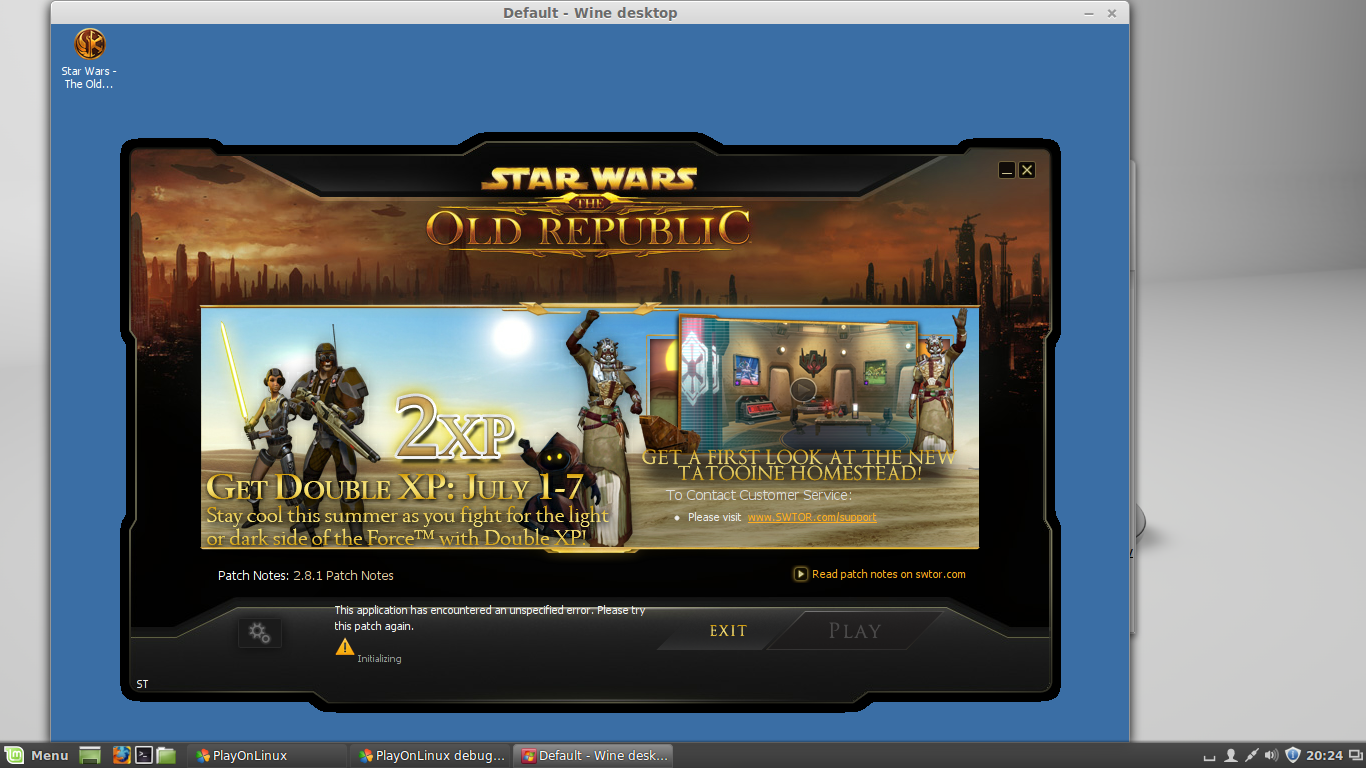Click the Initializing status text
Image resolution: width=1366 pixels, height=768 pixels.
tap(379, 659)
